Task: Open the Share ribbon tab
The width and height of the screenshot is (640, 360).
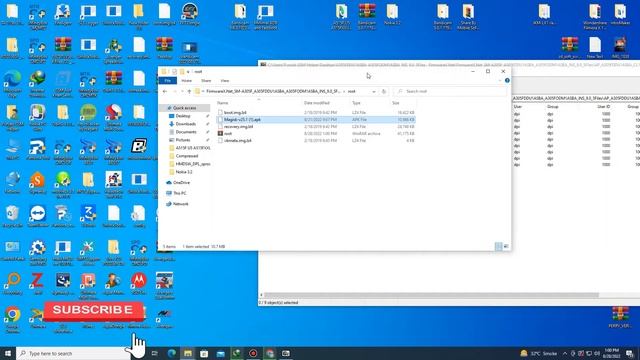Action: (x=206, y=80)
